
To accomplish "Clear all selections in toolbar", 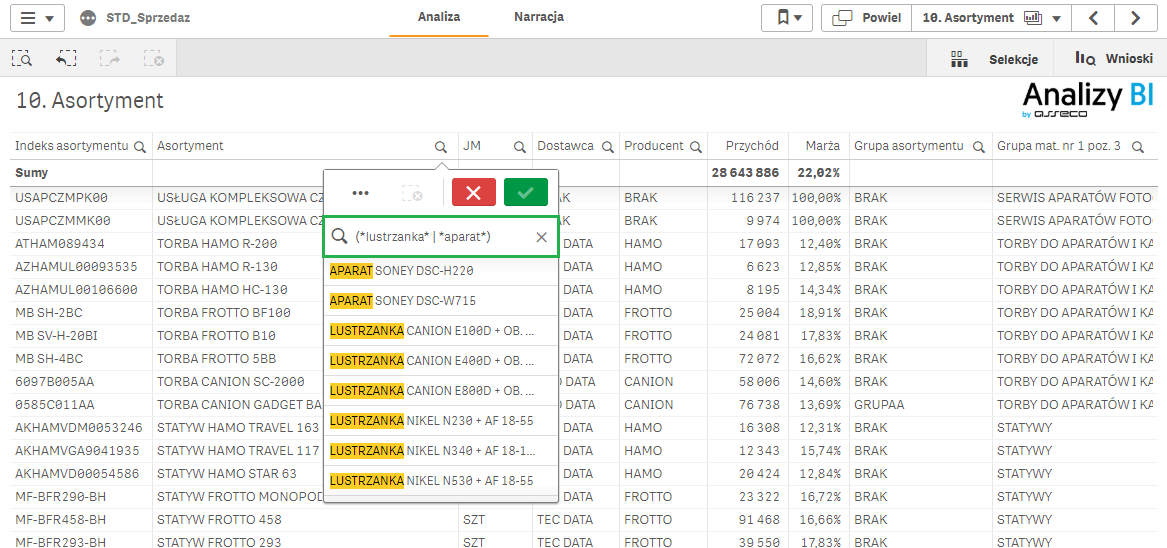I will (x=153, y=59).
